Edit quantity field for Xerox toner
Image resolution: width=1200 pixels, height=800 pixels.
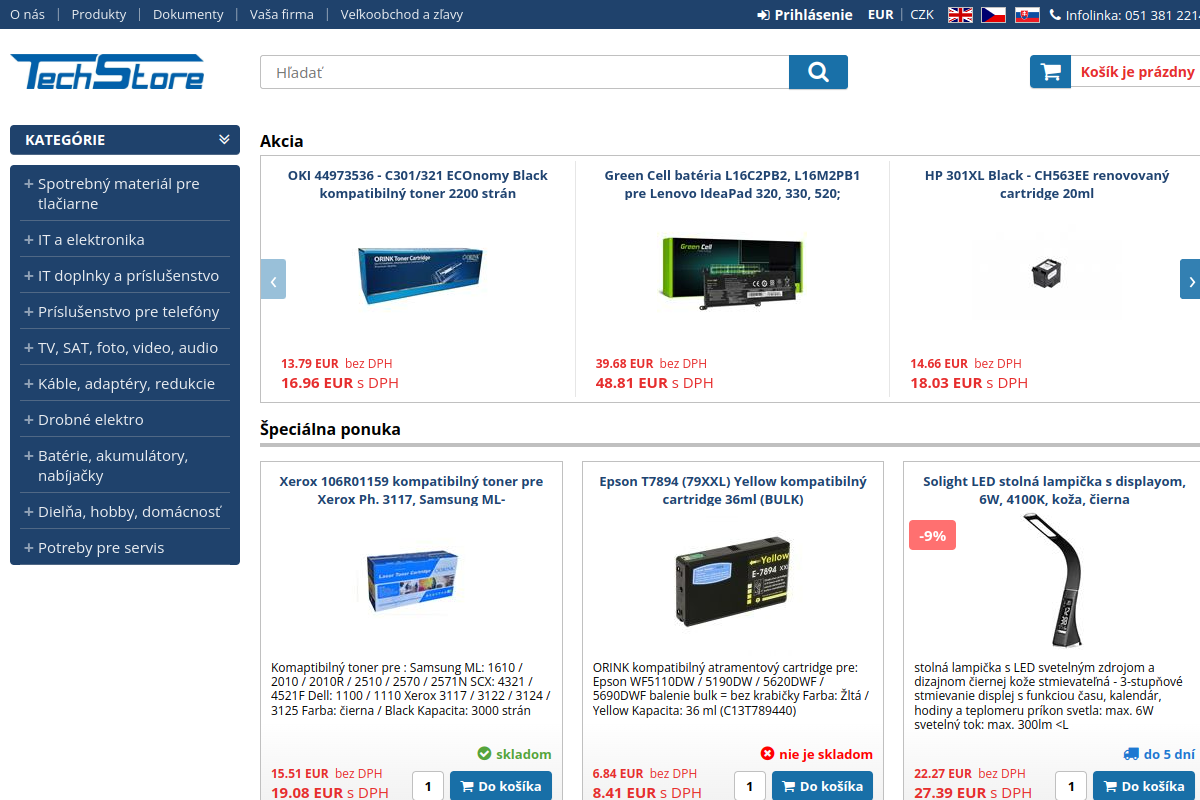[x=428, y=787]
